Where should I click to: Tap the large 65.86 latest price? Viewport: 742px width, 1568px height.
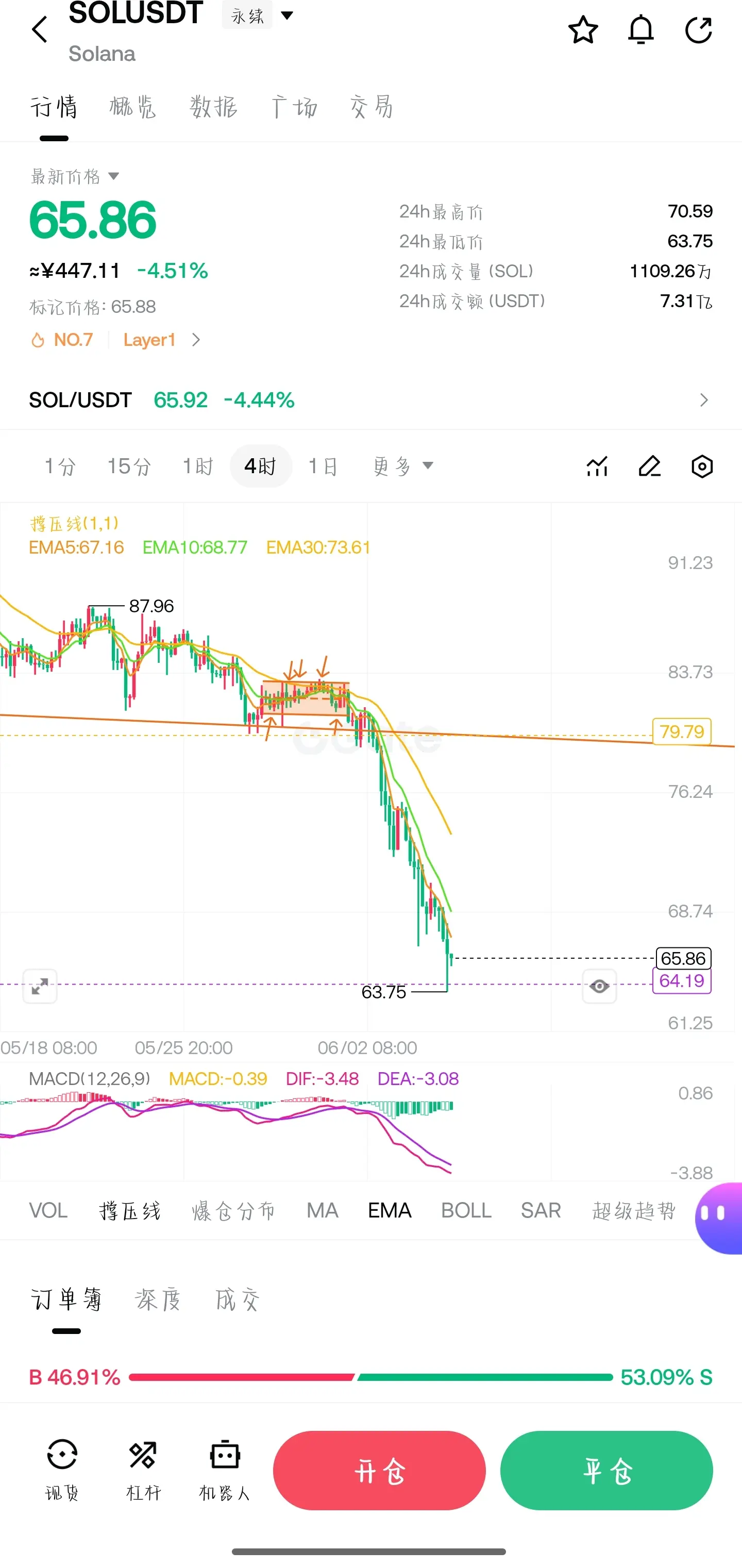point(93,220)
